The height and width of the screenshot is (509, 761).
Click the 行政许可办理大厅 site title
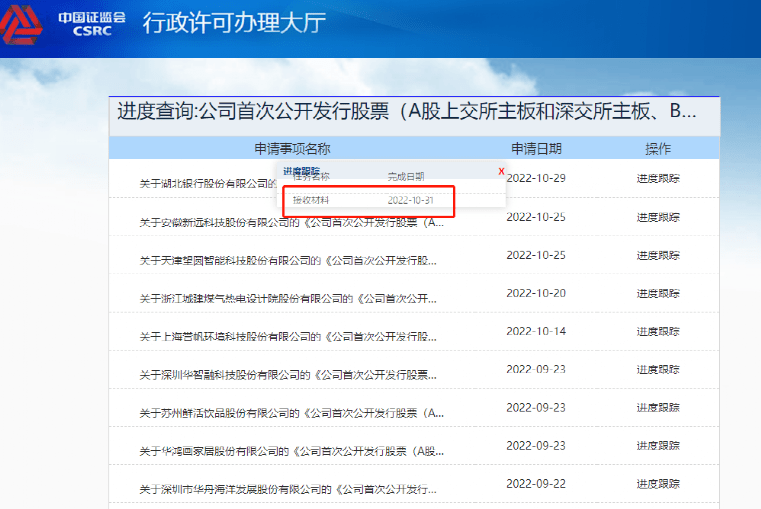[234, 23]
